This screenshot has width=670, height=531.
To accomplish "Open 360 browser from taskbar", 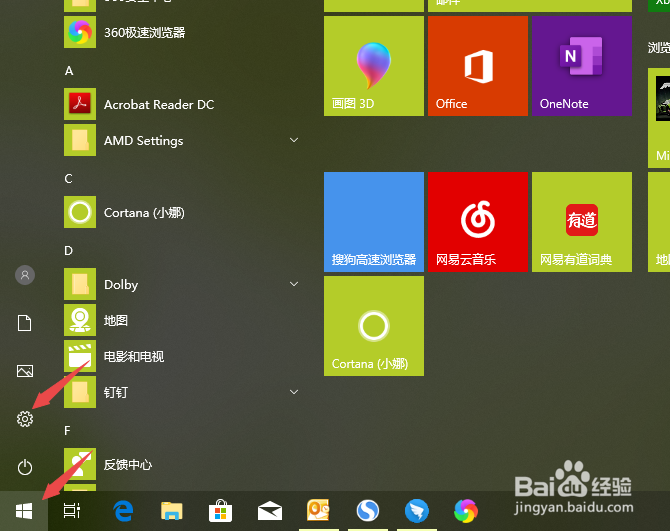I will [466, 511].
